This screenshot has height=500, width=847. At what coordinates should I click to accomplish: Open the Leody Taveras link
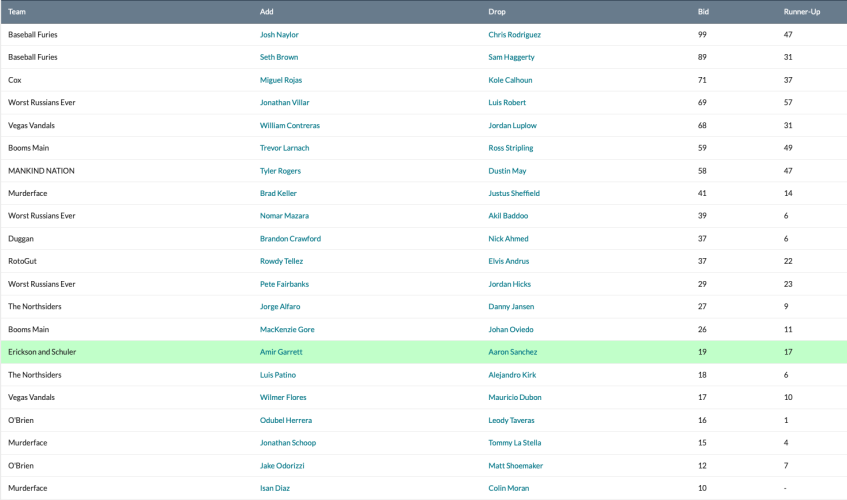(511, 420)
